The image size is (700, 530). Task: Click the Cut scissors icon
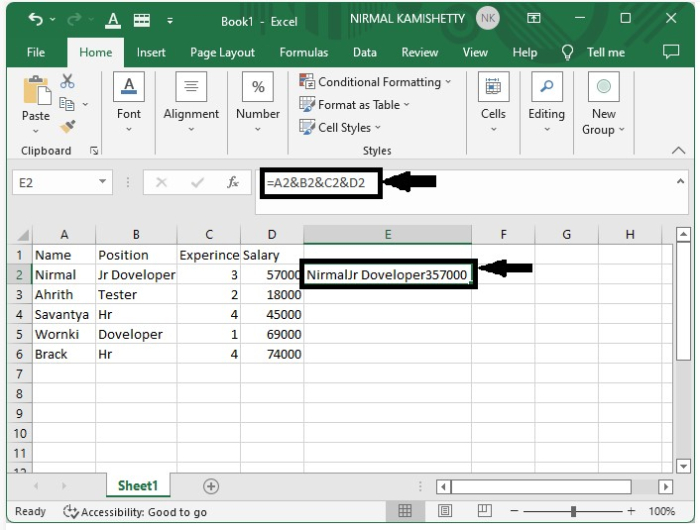(68, 82)
